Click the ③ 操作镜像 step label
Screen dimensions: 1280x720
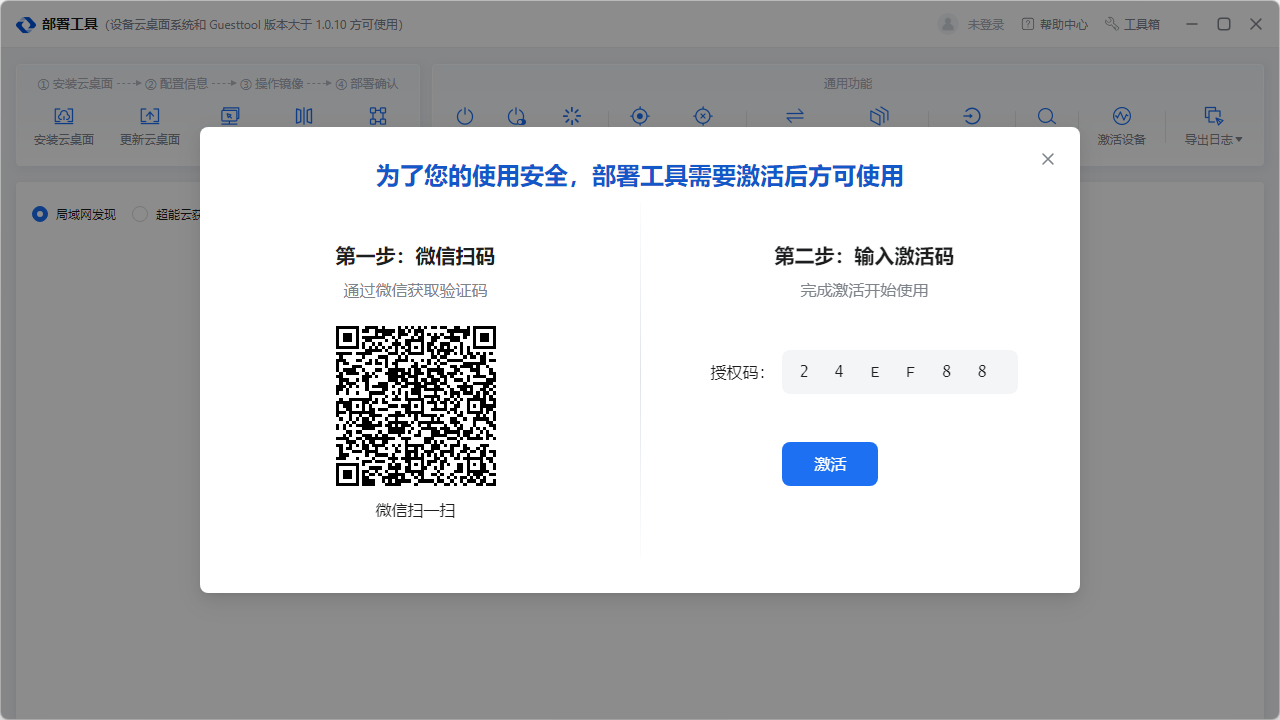point(271,84)
